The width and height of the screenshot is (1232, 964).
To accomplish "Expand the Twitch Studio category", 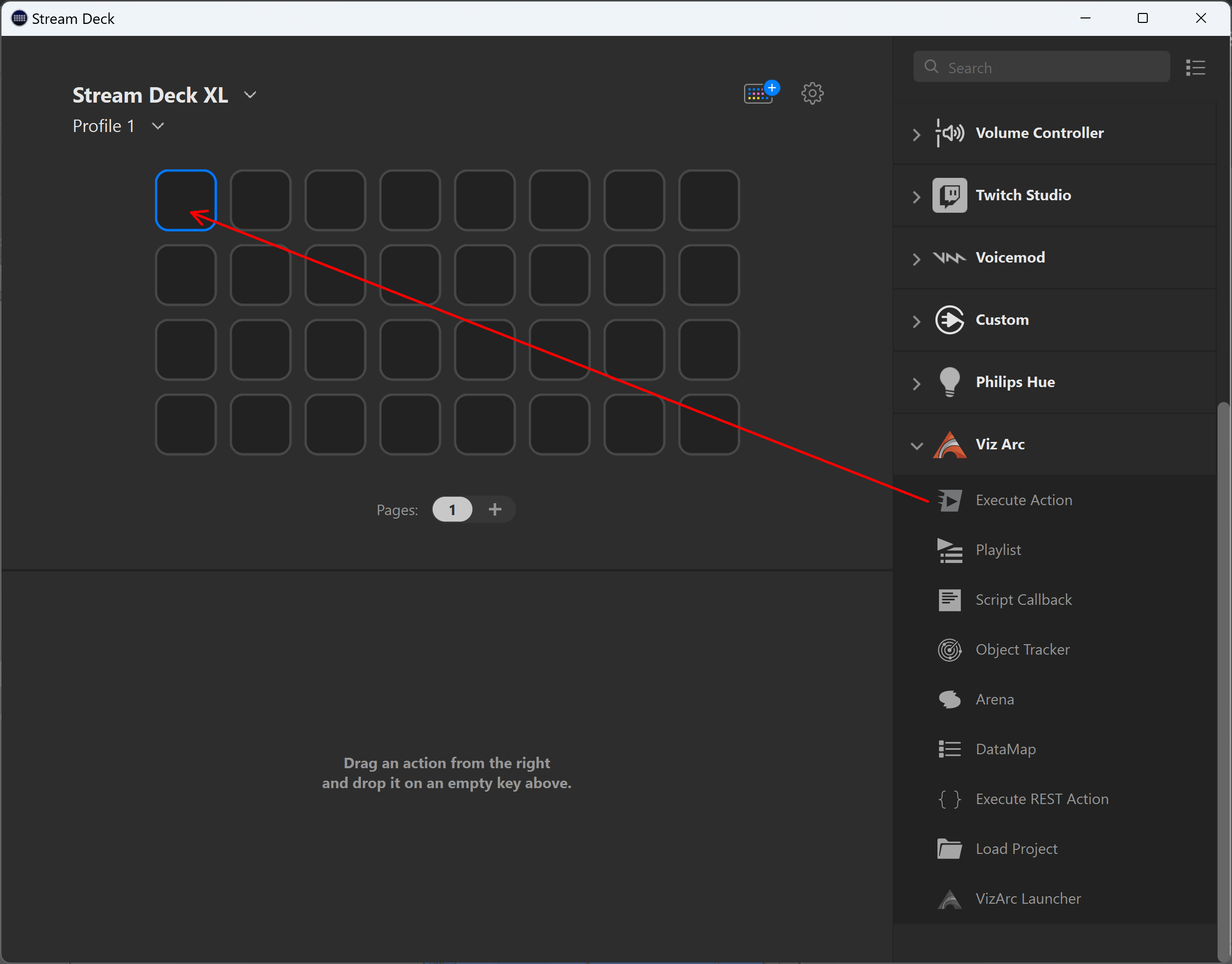I will point(917,196).
